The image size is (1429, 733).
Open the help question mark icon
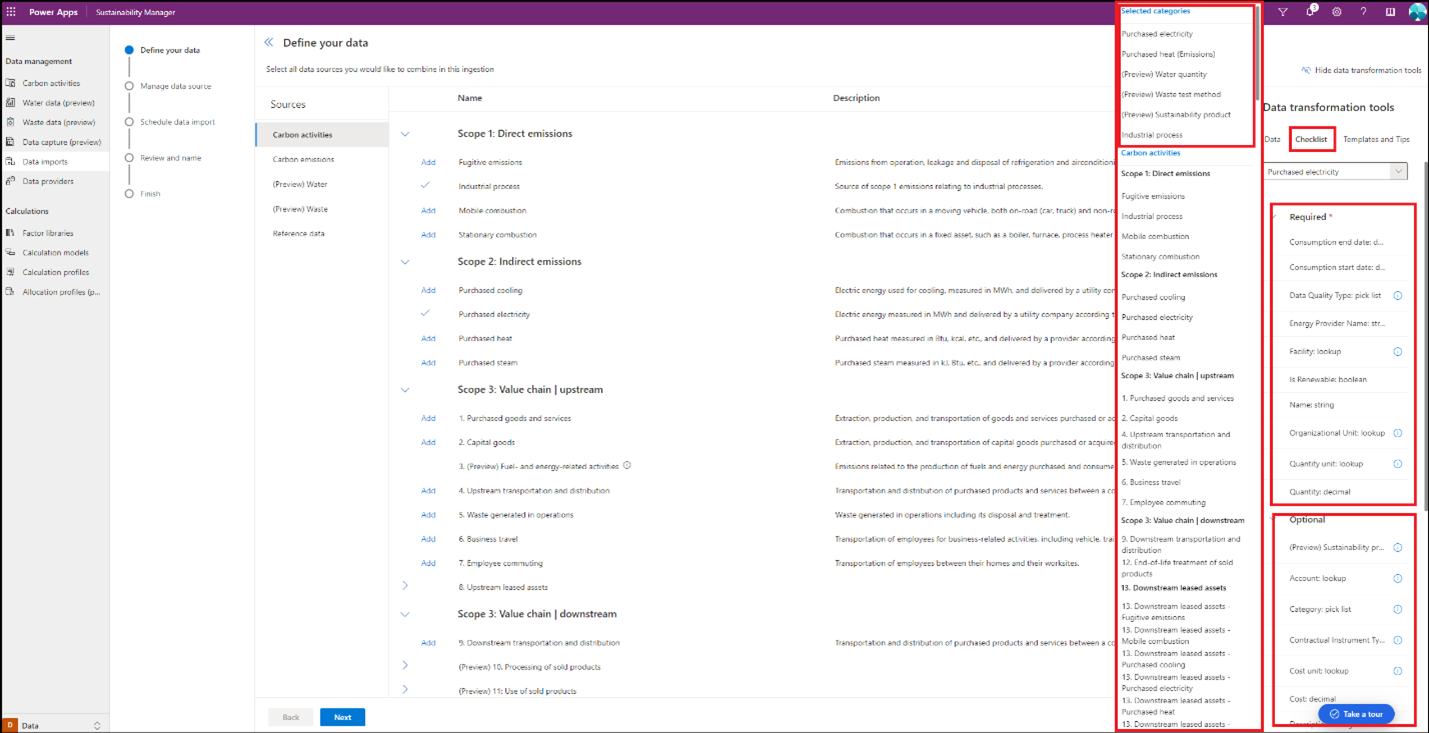coord(1363,12)
